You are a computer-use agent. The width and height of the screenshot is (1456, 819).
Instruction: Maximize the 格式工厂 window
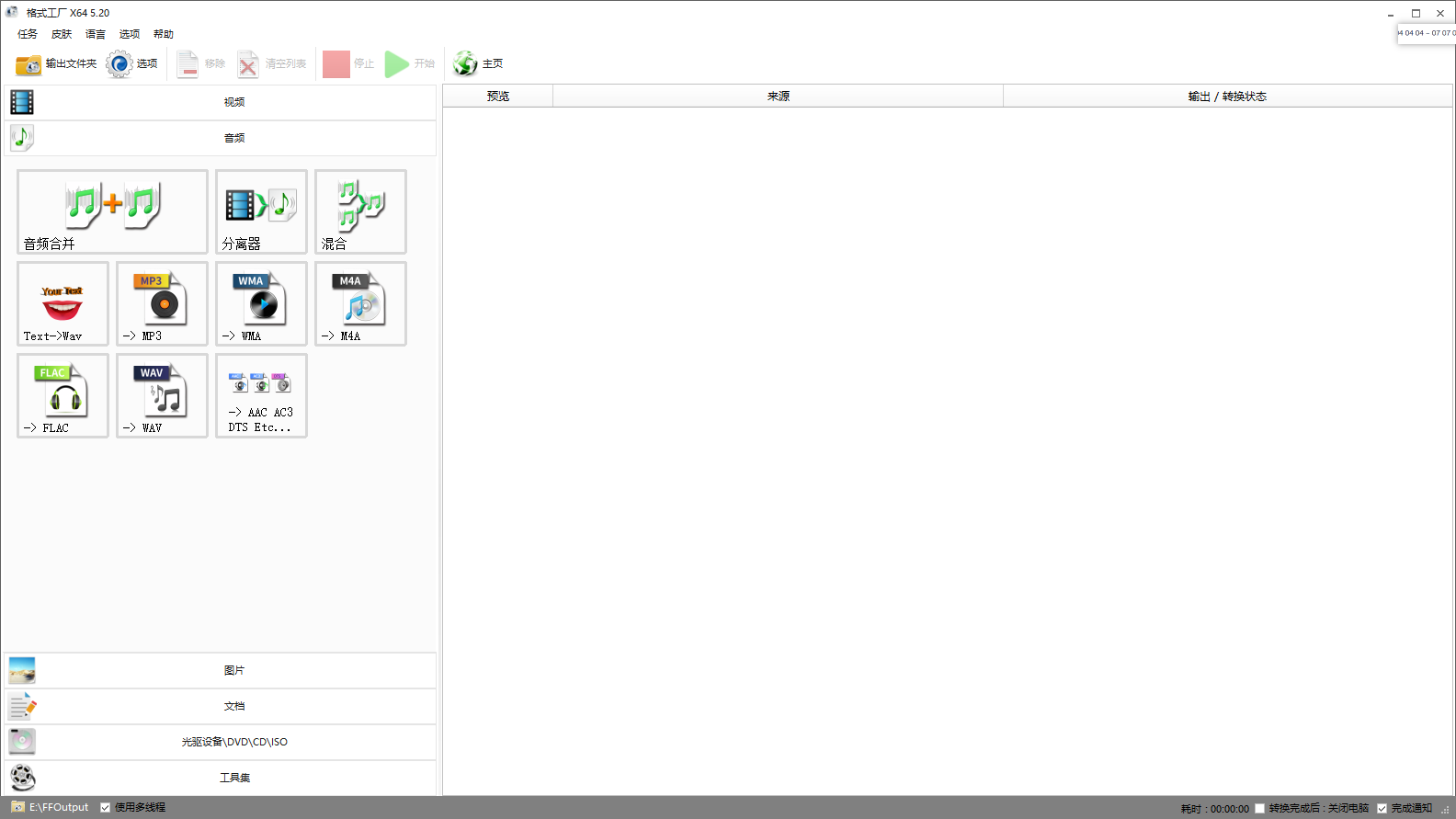(1416, 13)
